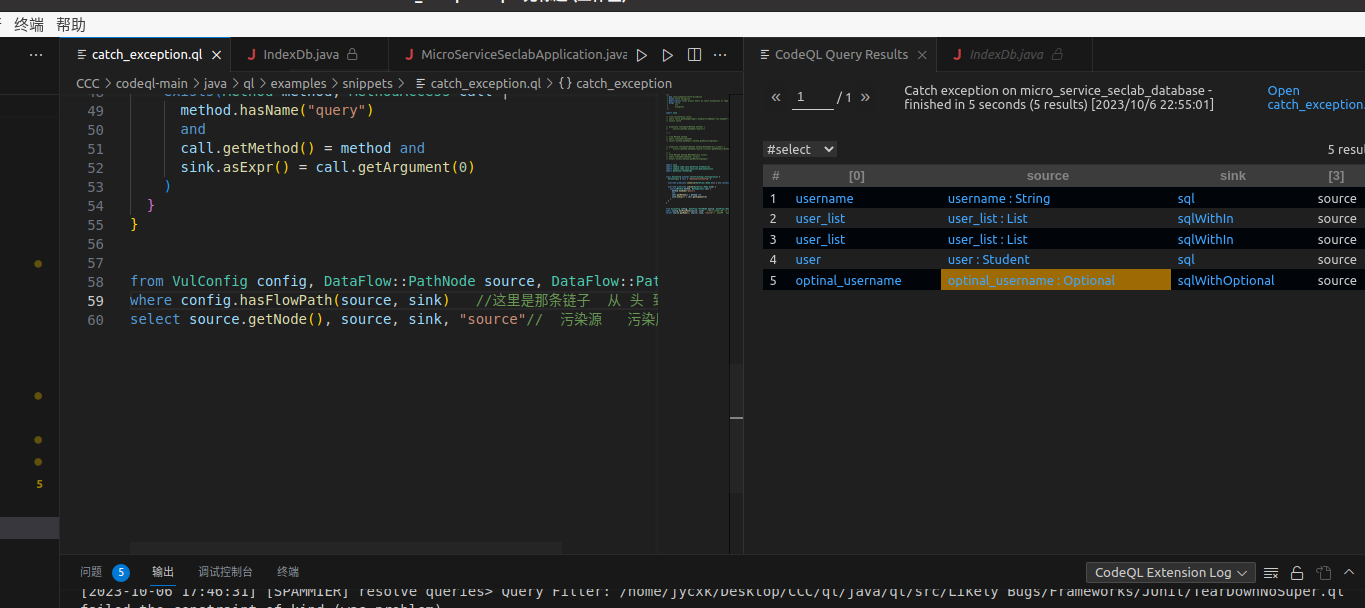
Task: Click the sqlWithOptional sink link
Action: (1225, 281)
